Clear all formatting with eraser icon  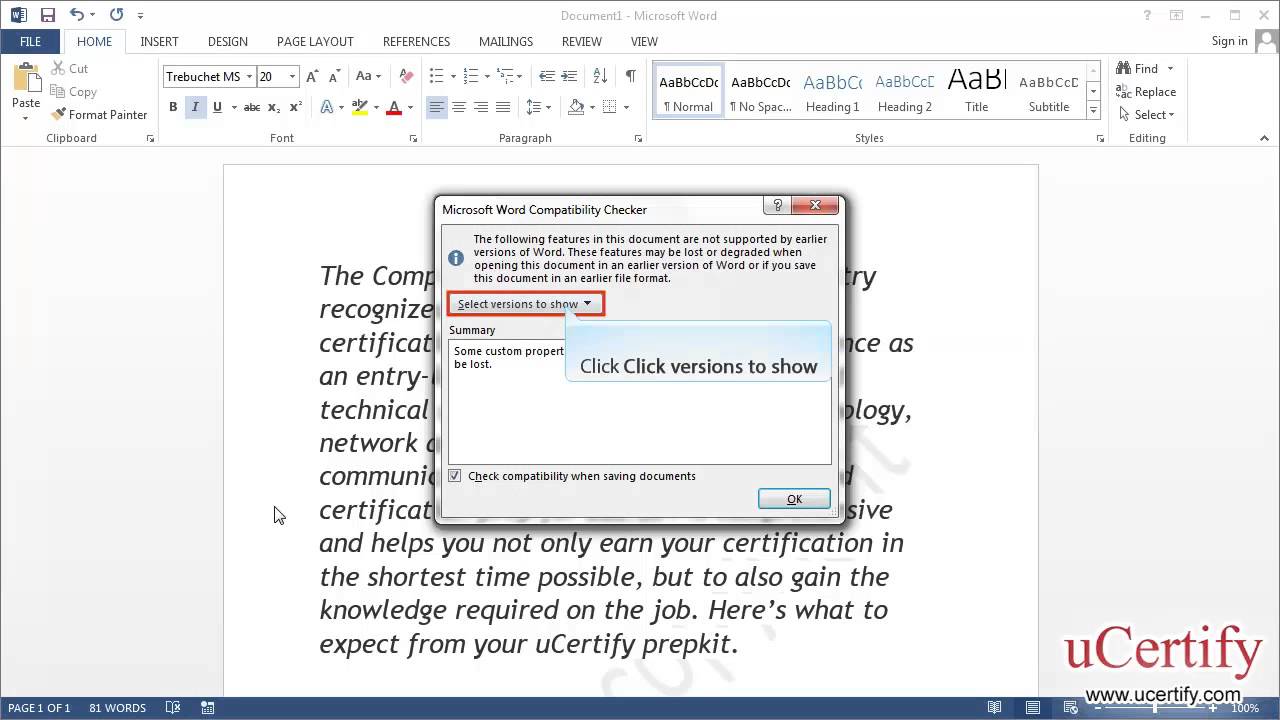tap(406, 76)
